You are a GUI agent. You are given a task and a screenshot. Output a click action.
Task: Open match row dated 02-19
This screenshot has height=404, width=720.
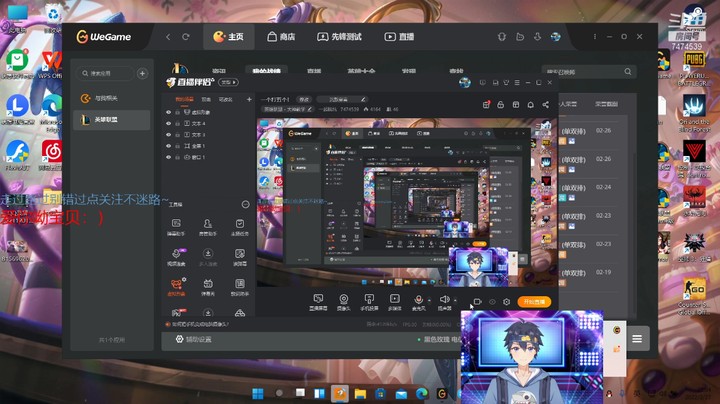point(590,277)
